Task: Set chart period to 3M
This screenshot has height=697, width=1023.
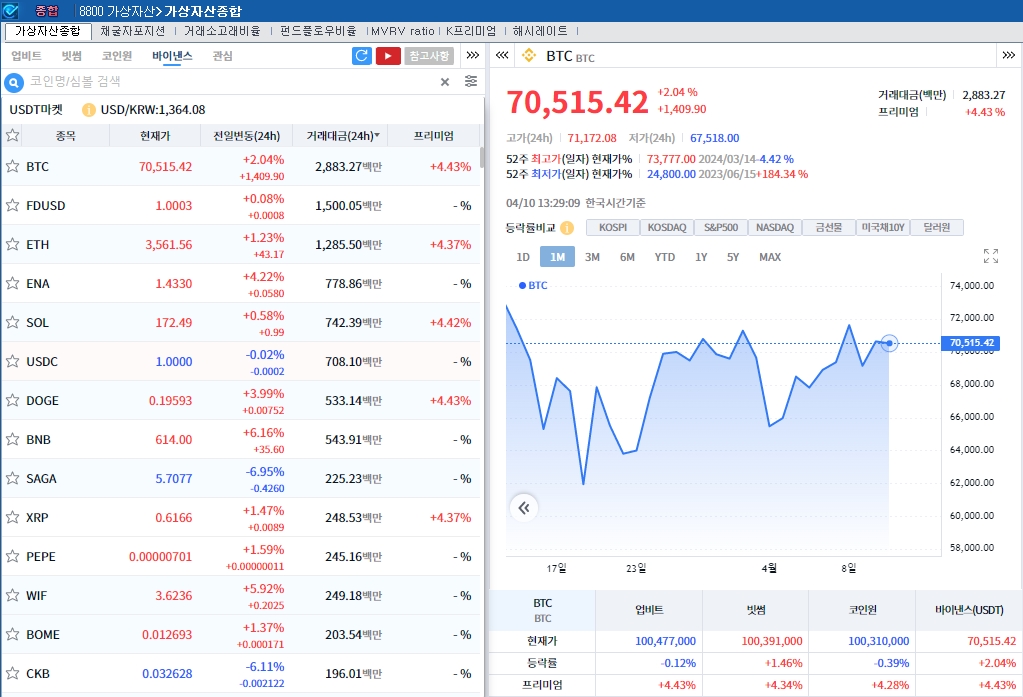Action: [x=592, y=257]
